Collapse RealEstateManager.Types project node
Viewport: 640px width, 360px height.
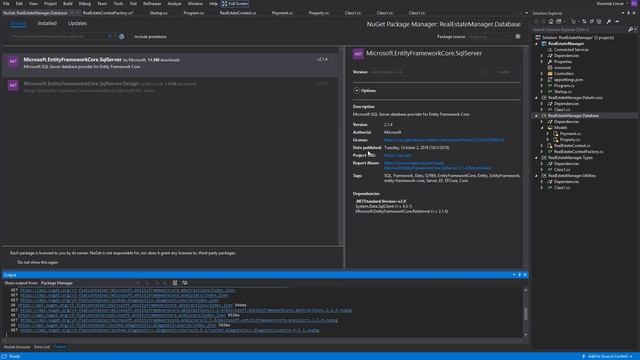[537, 158]
